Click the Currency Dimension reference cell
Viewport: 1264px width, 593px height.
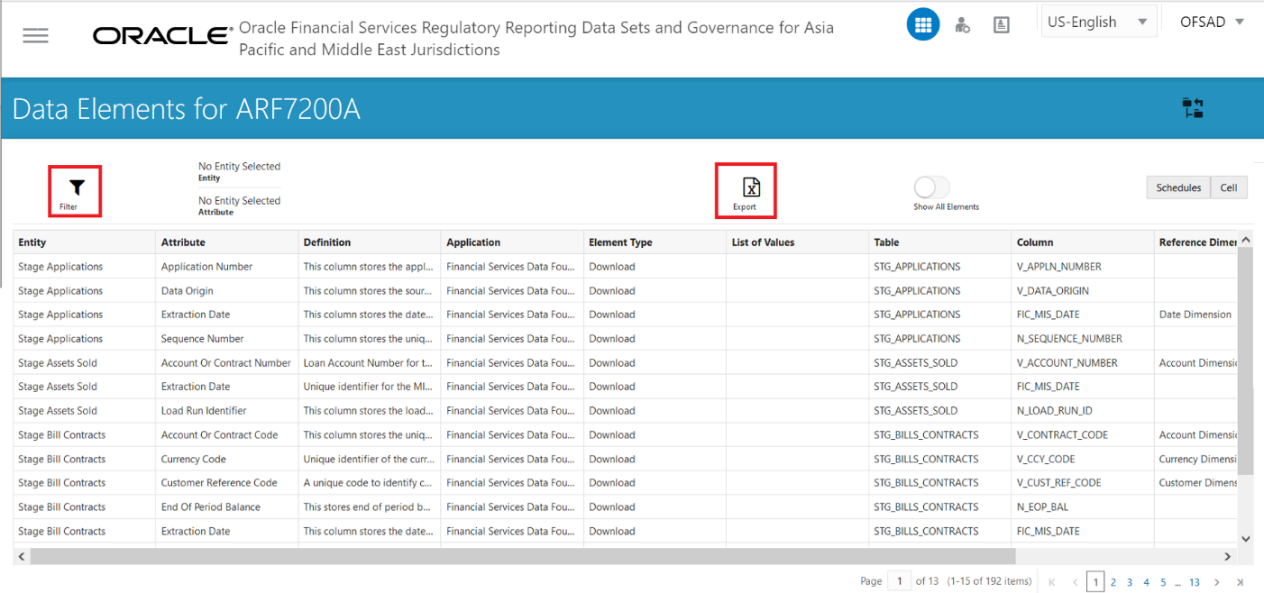point(1196,459)
